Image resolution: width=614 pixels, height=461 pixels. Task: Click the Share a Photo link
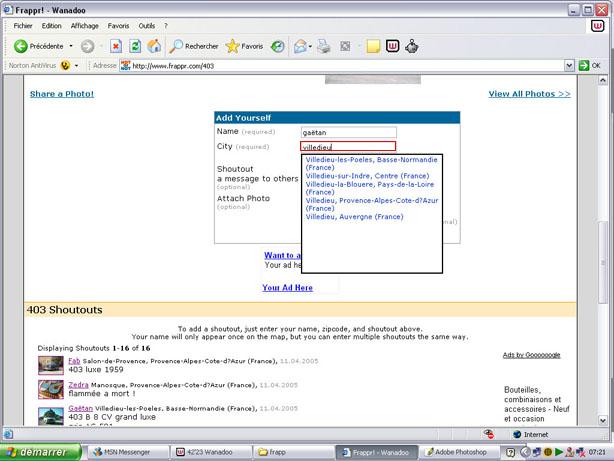pyautogui.click(x=61, y=94)
